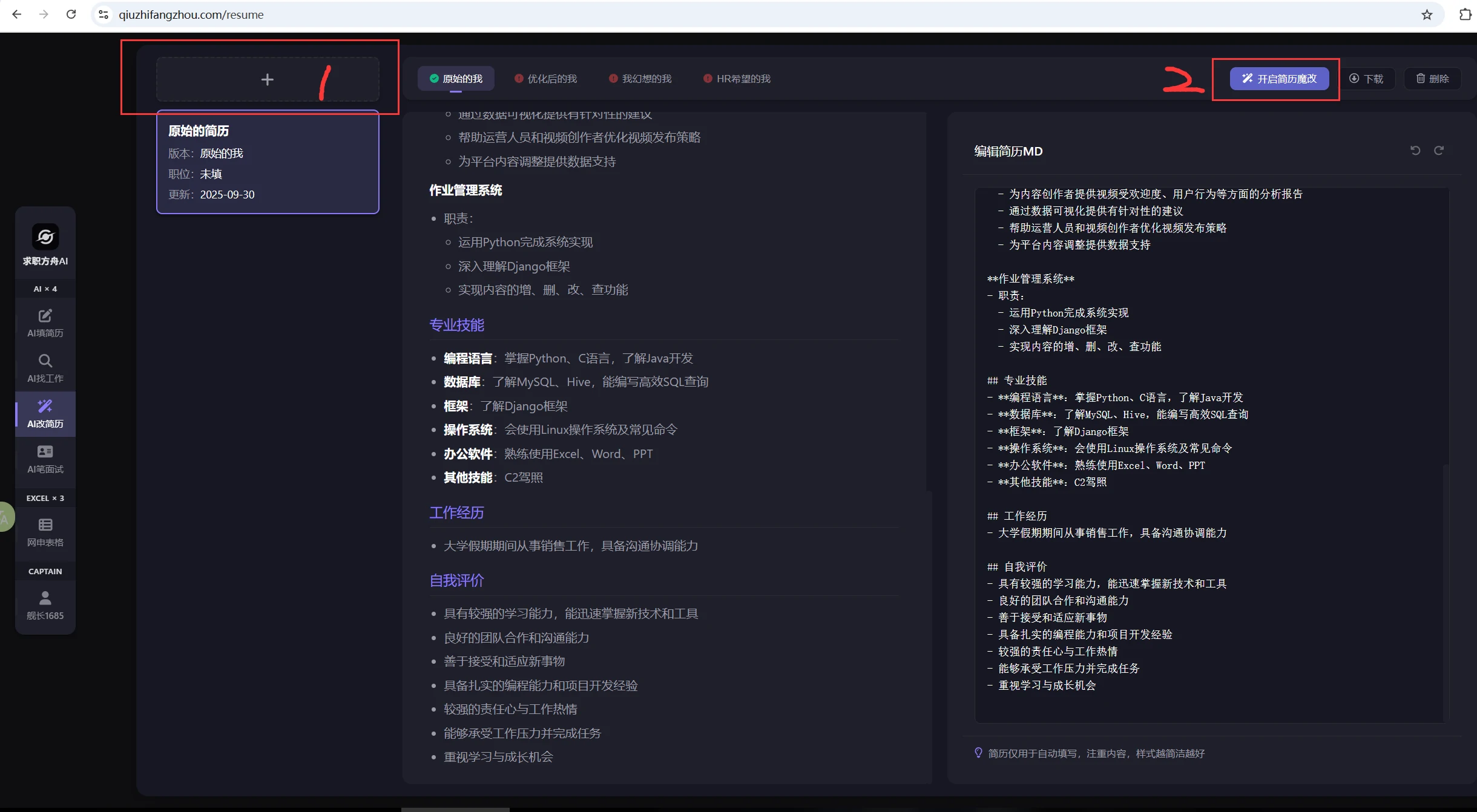The width and height of the screenshot is (1477, 812).
Task: Open 网申表格 table tool
Action: click(x=45, y=532)
